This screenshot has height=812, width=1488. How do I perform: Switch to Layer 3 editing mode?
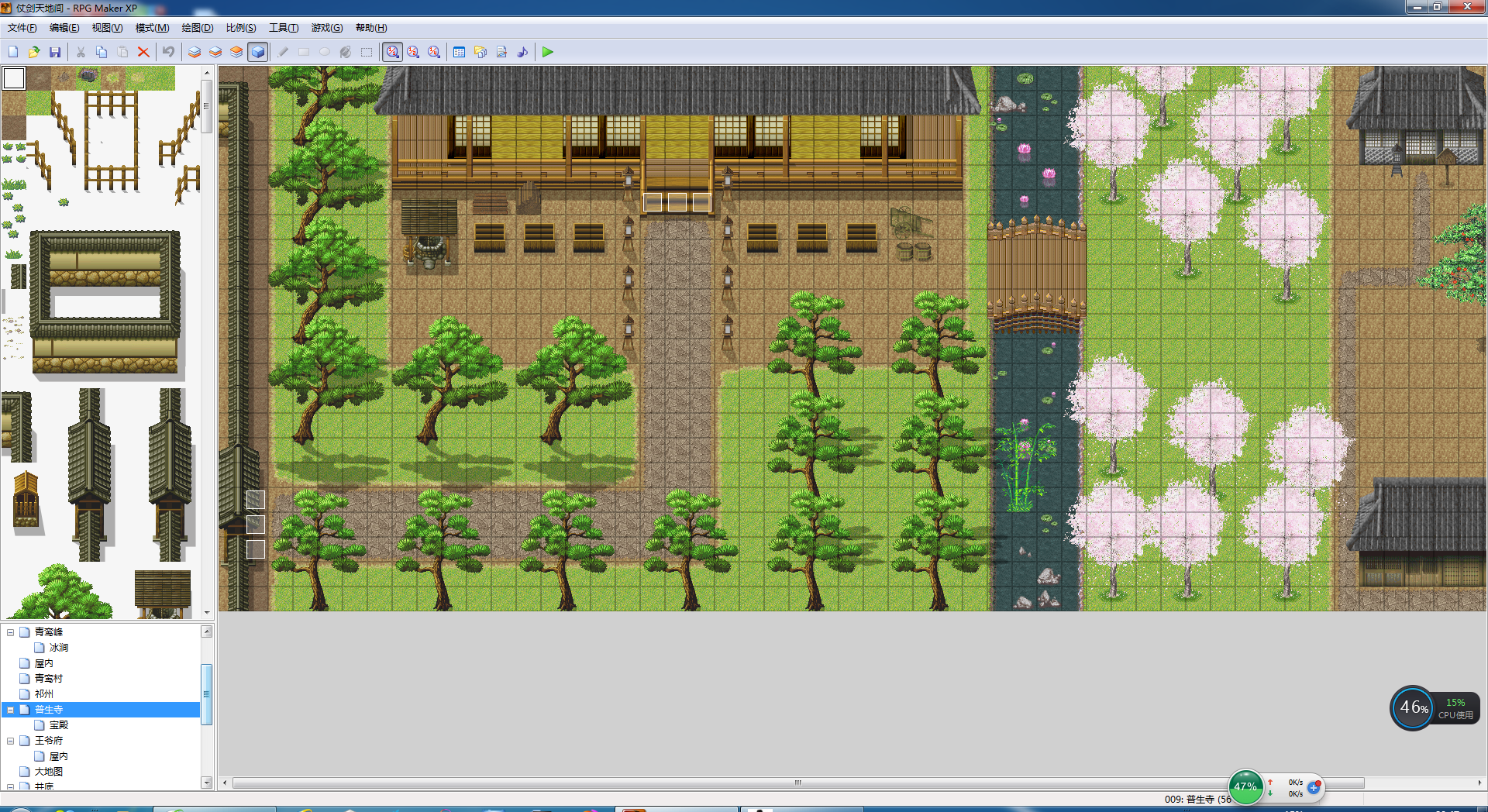pos(236,52)
